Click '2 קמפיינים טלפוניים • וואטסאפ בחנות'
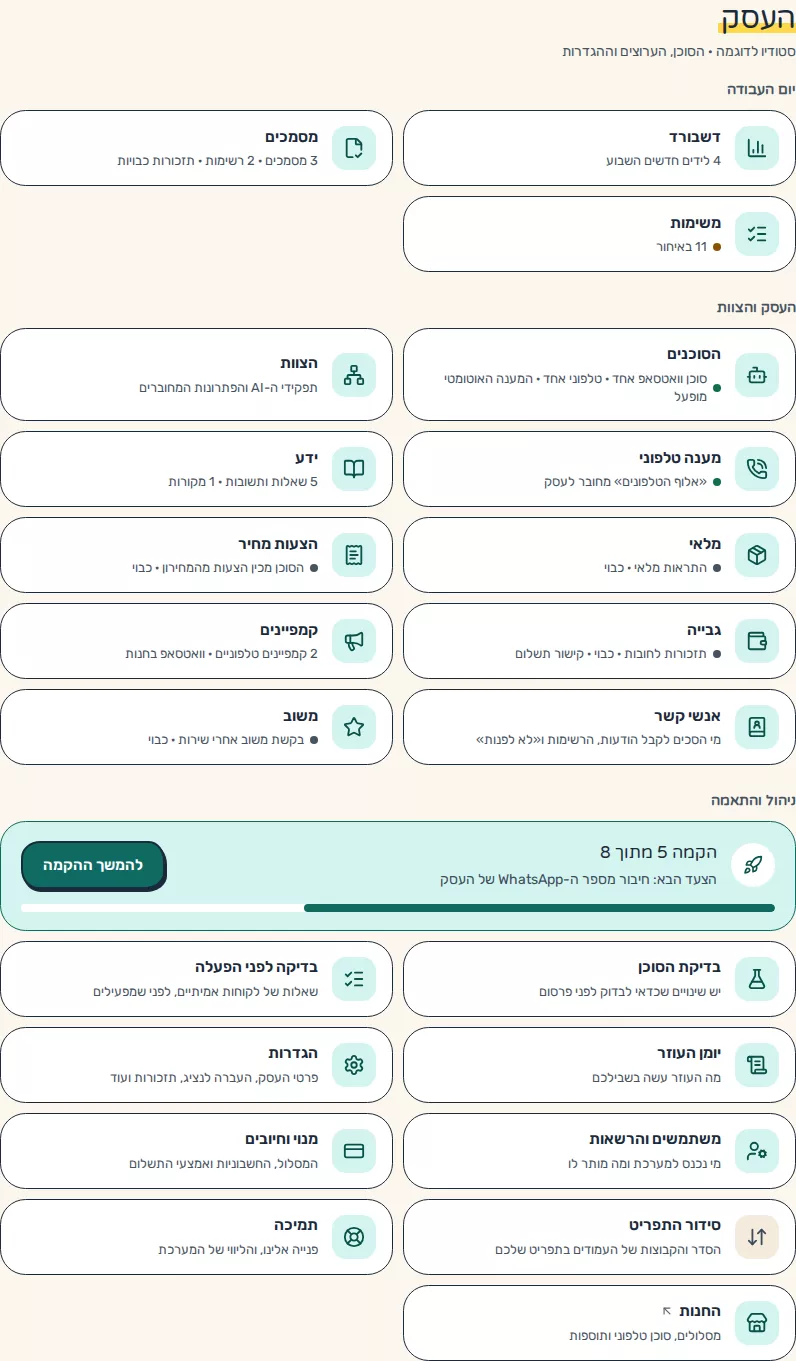 point(222,653)
